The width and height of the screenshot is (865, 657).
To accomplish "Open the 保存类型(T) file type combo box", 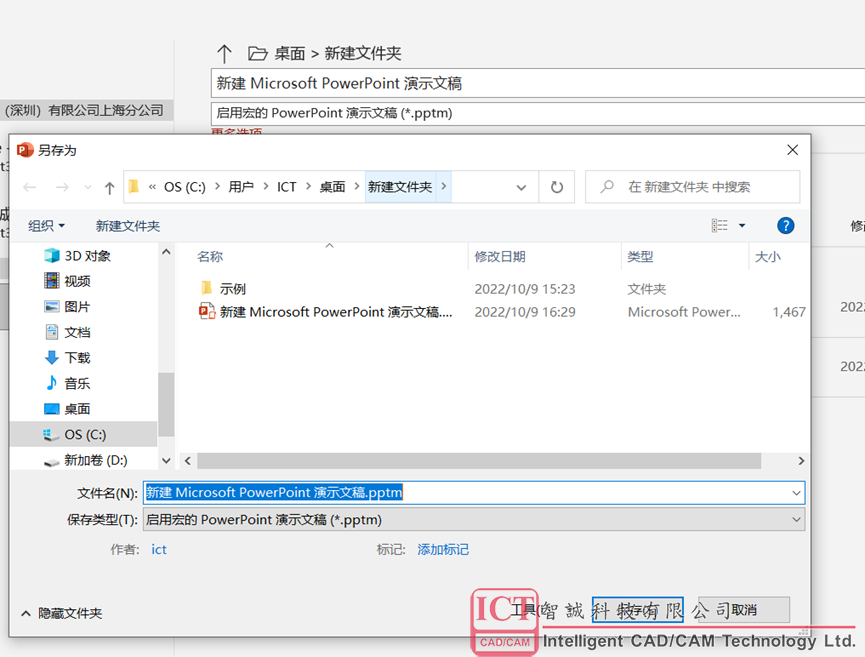I will (x=474, y=520).
